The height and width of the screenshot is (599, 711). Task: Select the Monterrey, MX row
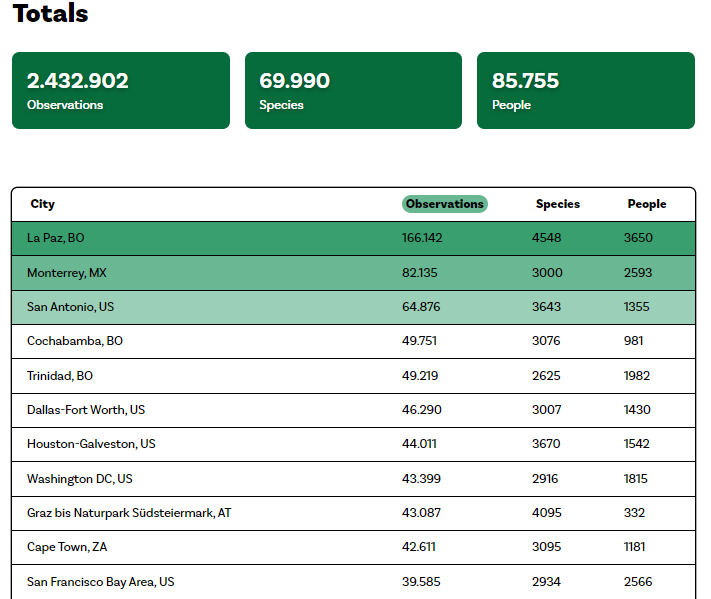click(66, 273)
